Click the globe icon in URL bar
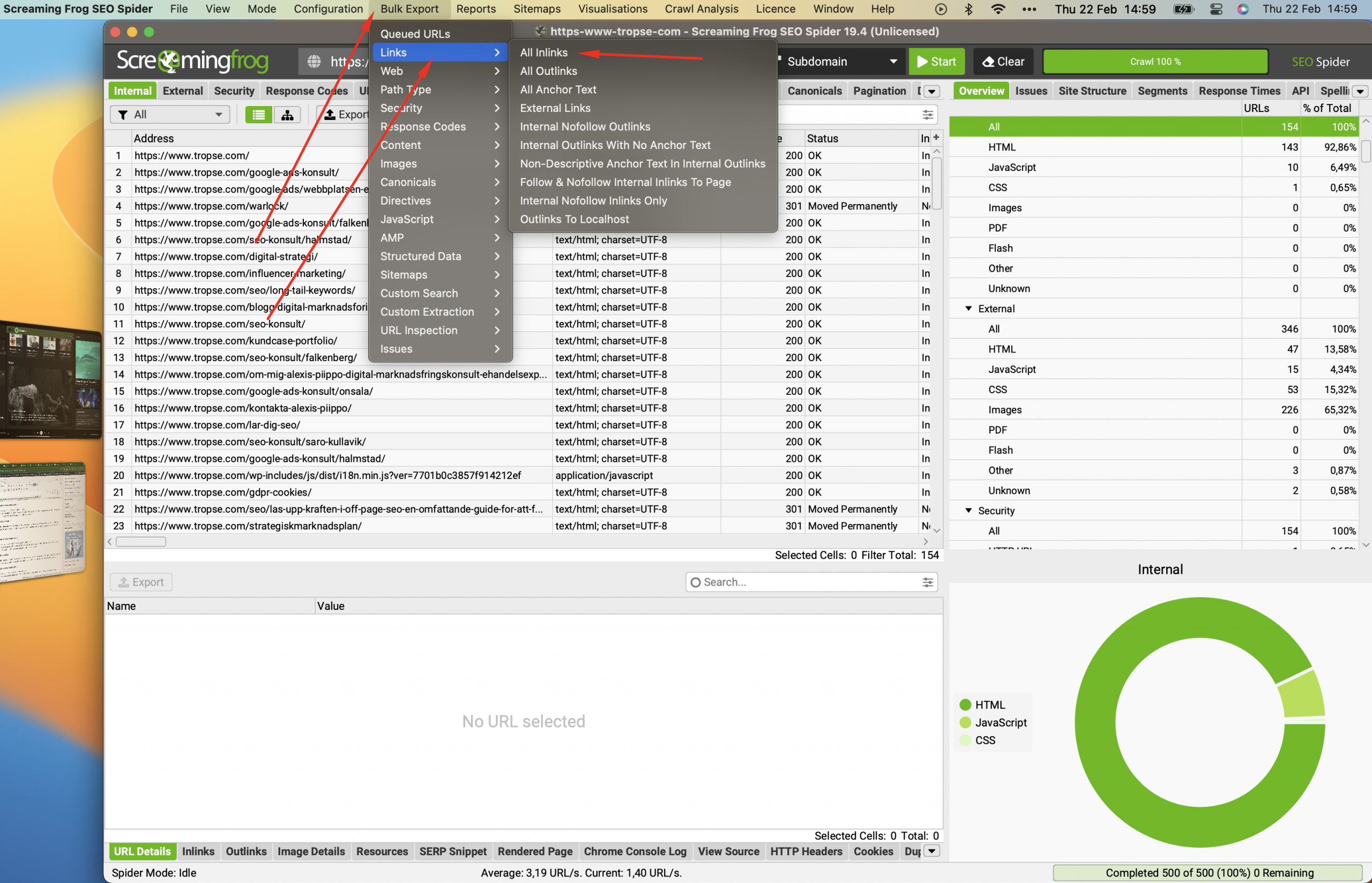The height and width of the screenshot is (883, 1372). click(314, 62)
